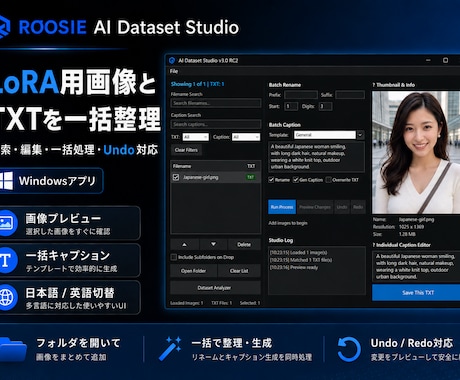
Task: Click the Windows logo icon
Action: [6, 181]
